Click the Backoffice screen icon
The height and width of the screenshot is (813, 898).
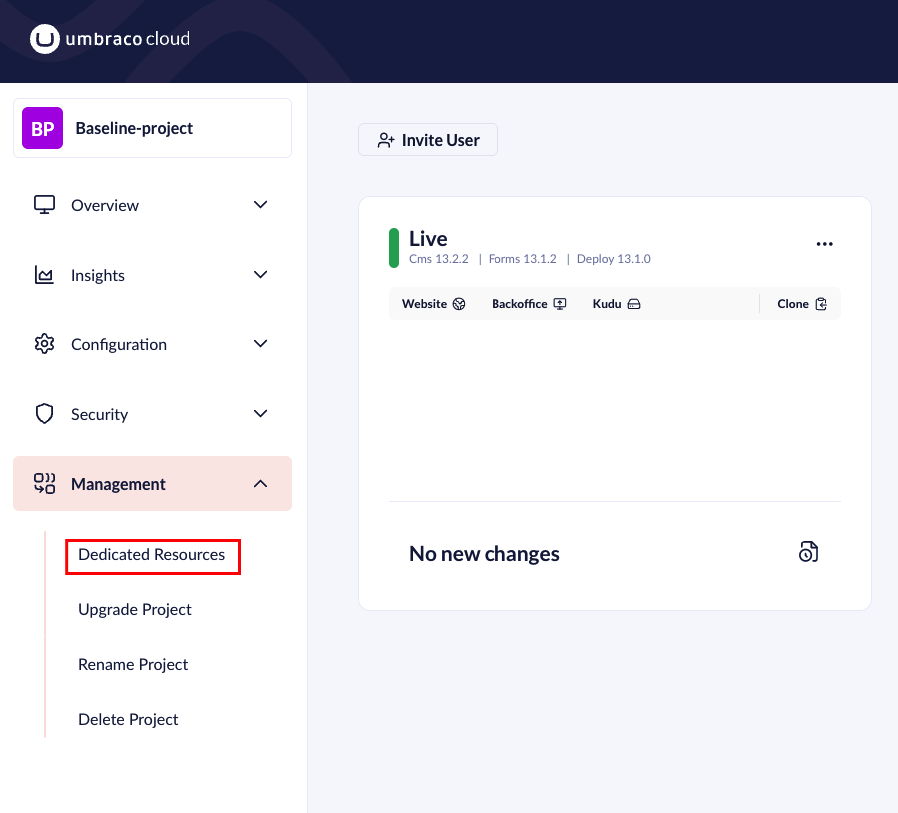[560, 304]
